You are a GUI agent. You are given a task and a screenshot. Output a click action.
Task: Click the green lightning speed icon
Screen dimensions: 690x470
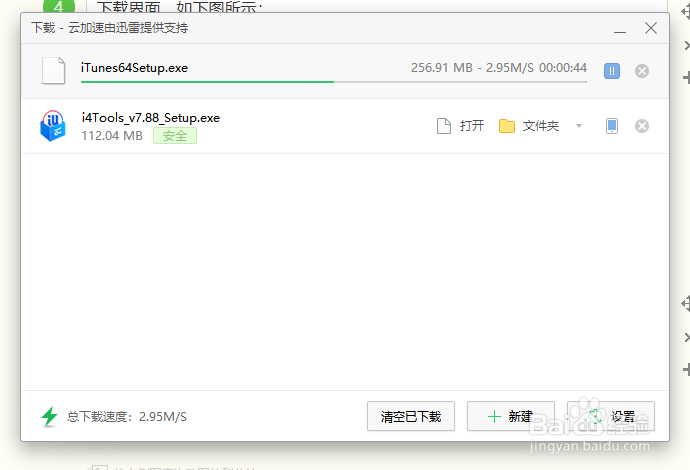pos(49,416)
